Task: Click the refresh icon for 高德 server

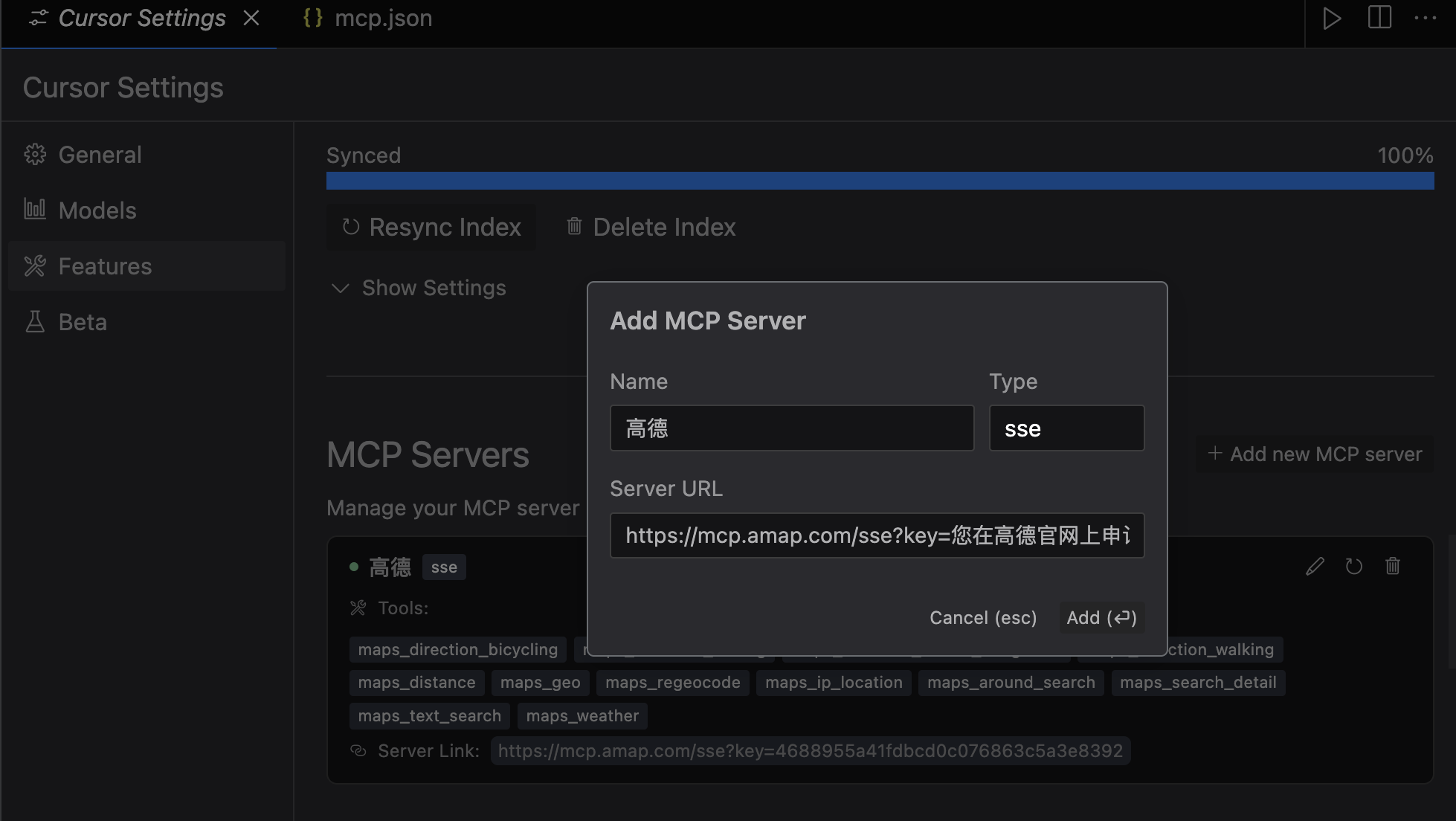Action: [1354, 567]
